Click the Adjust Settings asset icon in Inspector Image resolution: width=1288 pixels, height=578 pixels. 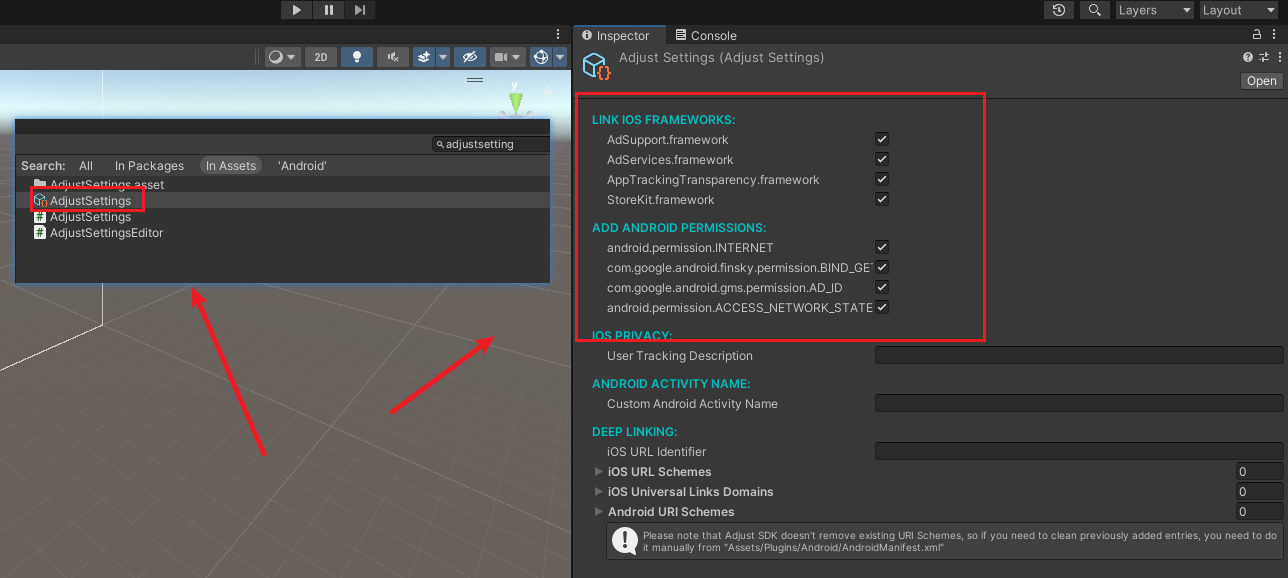click(x=597, y=66)
